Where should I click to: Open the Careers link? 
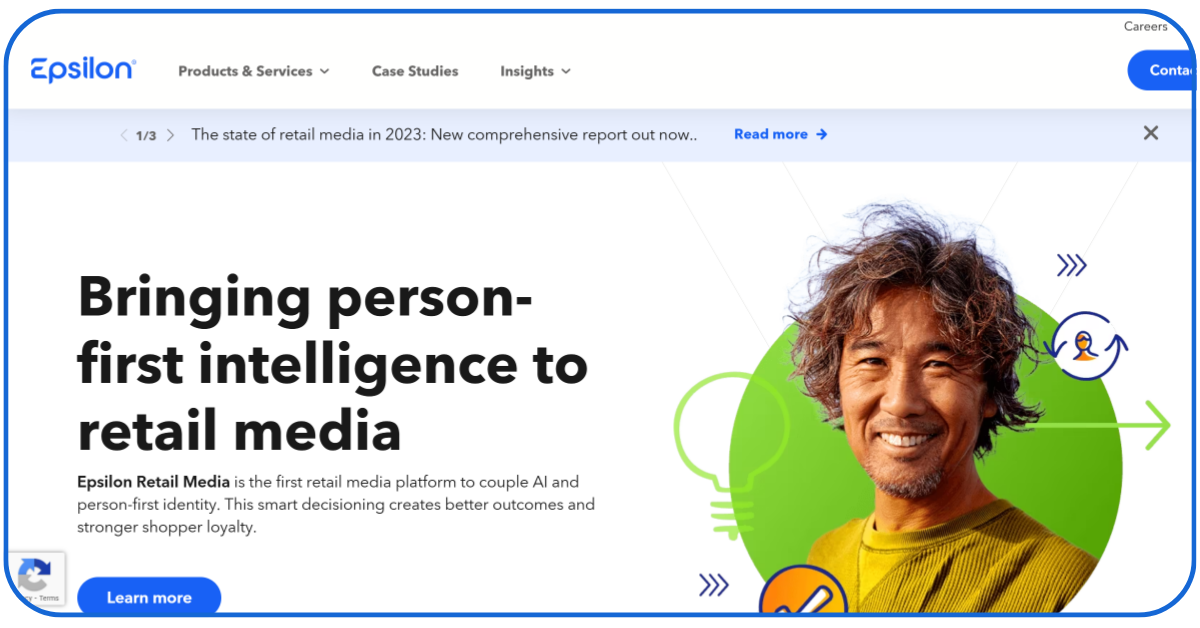point(1145,27)
